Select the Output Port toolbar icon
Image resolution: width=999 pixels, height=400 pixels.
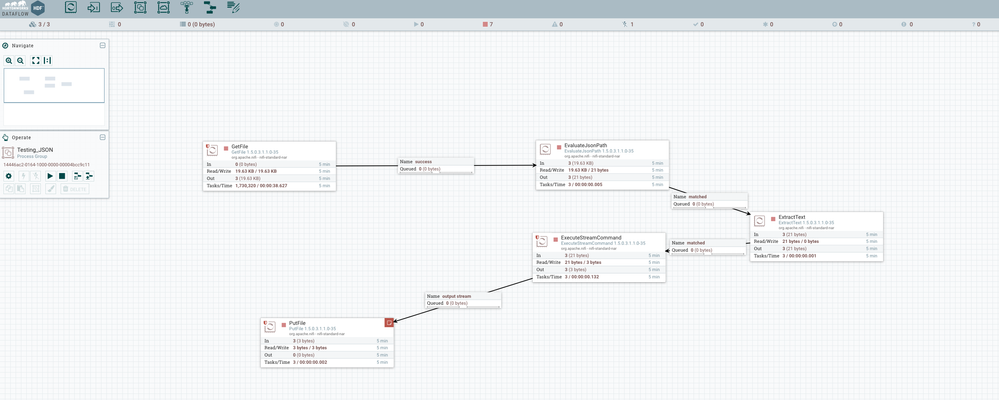coord(117,8)
